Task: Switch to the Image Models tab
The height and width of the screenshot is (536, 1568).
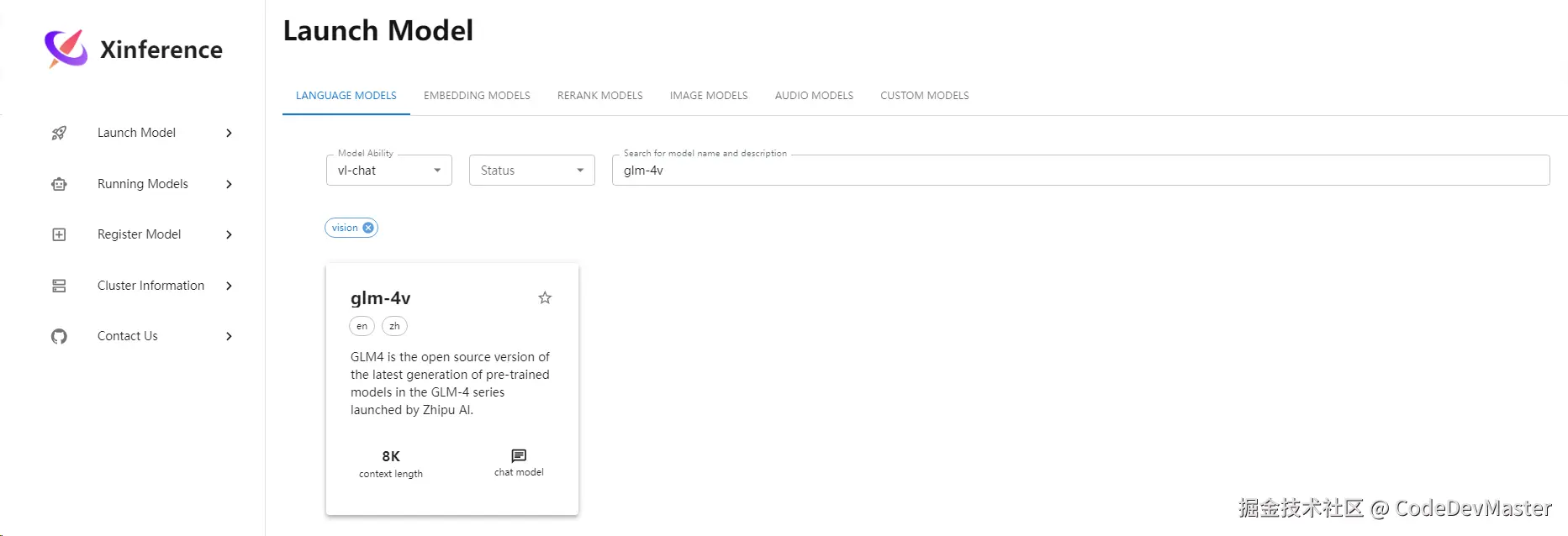Action: pyautogui.click(x=709, y=96)
